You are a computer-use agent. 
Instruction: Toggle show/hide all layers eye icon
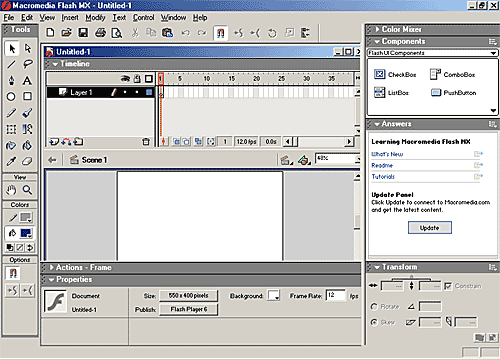click(x=125, y=79)
